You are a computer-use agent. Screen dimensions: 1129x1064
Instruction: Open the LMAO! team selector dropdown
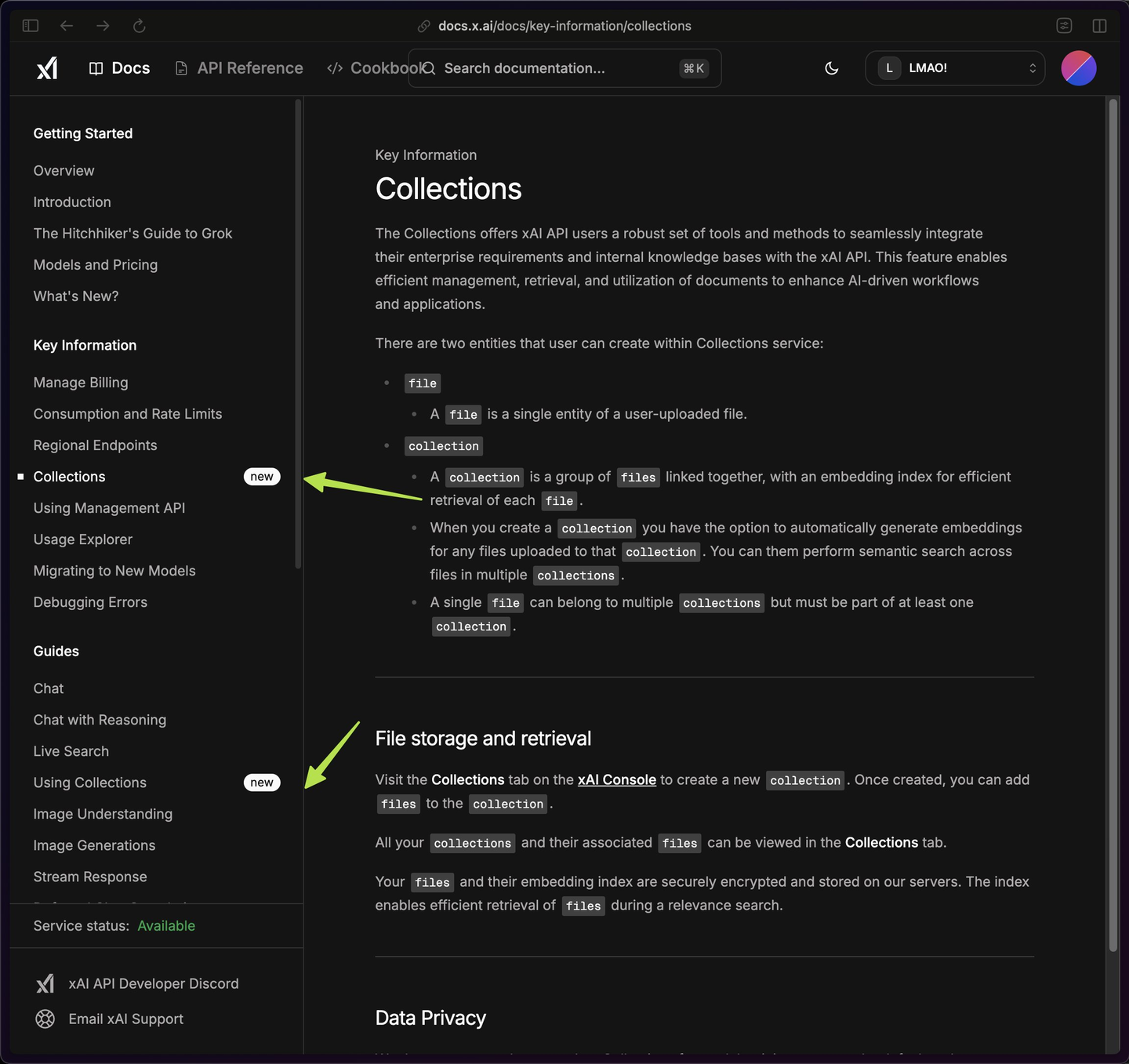pyautogui.click(x=955, y=68)
